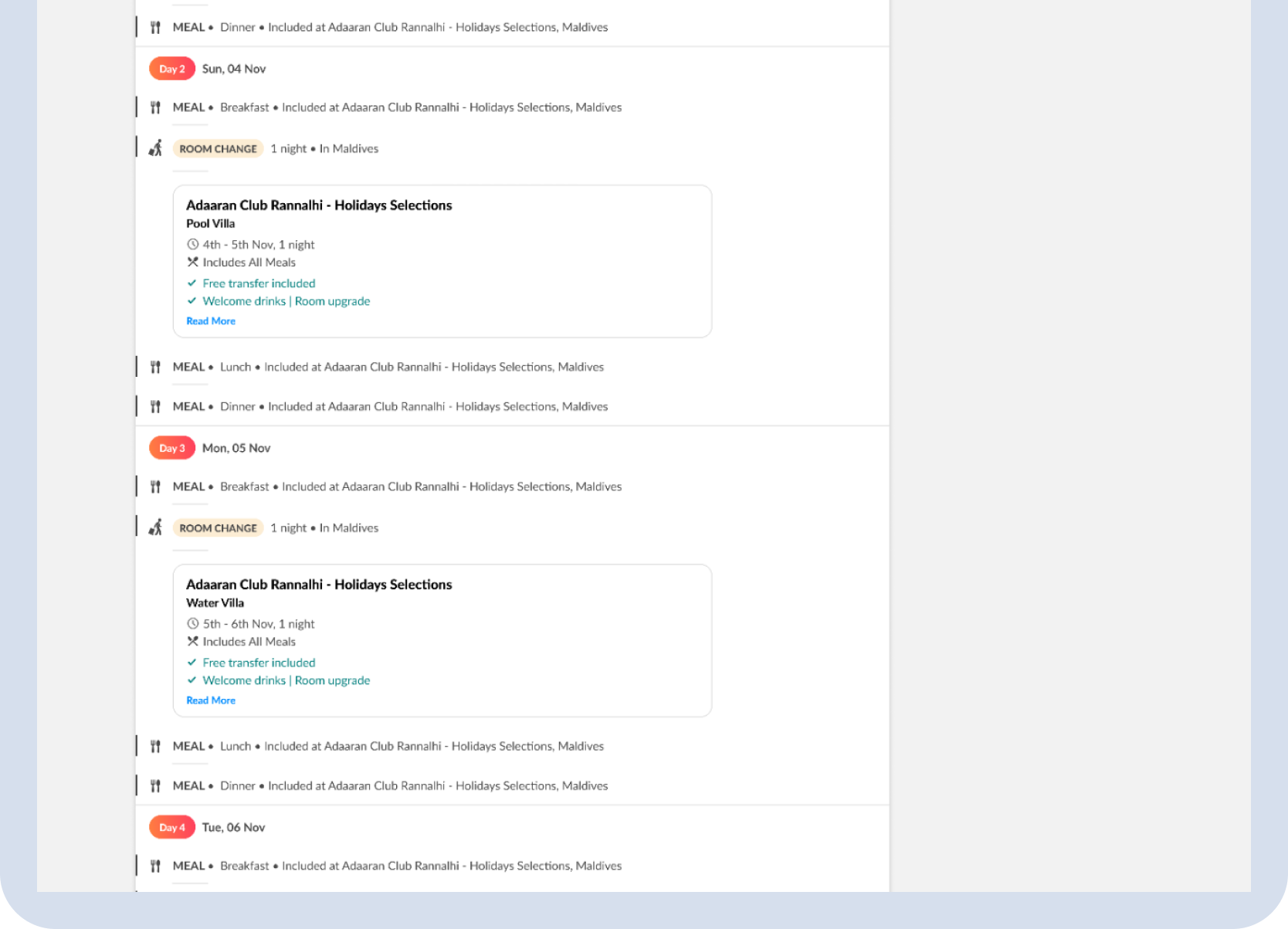Select the Day 4 badge
Viewport: 1288px width, 929px height.
pos(172,827)
